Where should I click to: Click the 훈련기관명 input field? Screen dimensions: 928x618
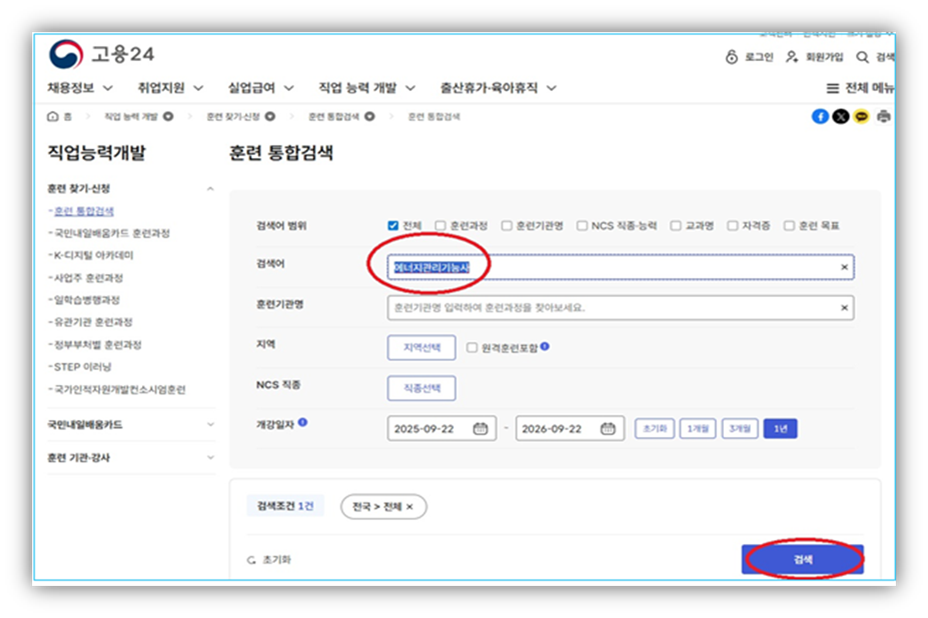[610, 308]
